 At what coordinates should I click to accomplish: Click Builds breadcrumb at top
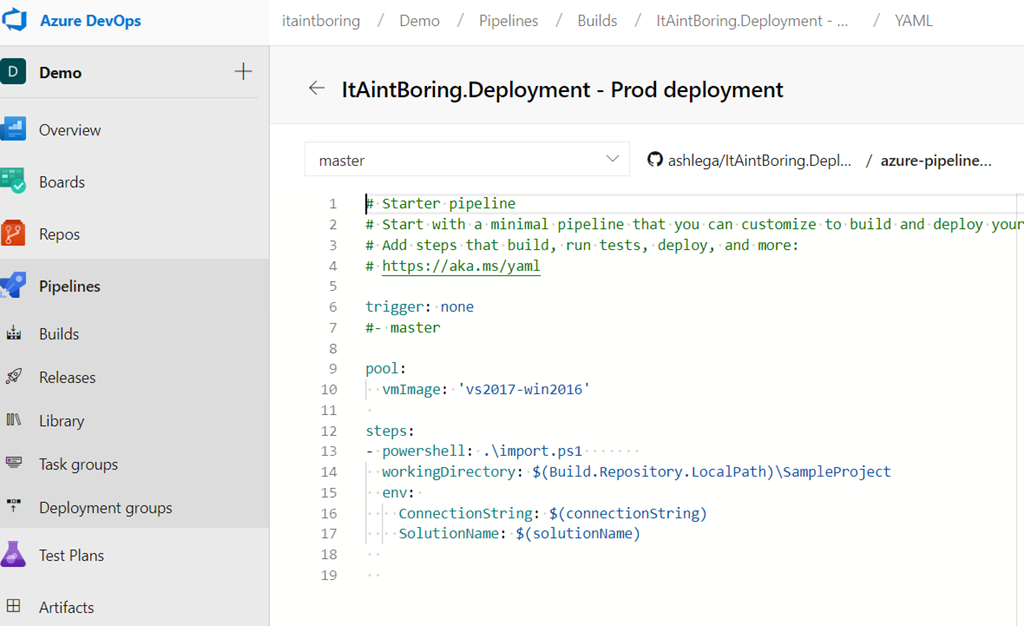click(597, 21)
